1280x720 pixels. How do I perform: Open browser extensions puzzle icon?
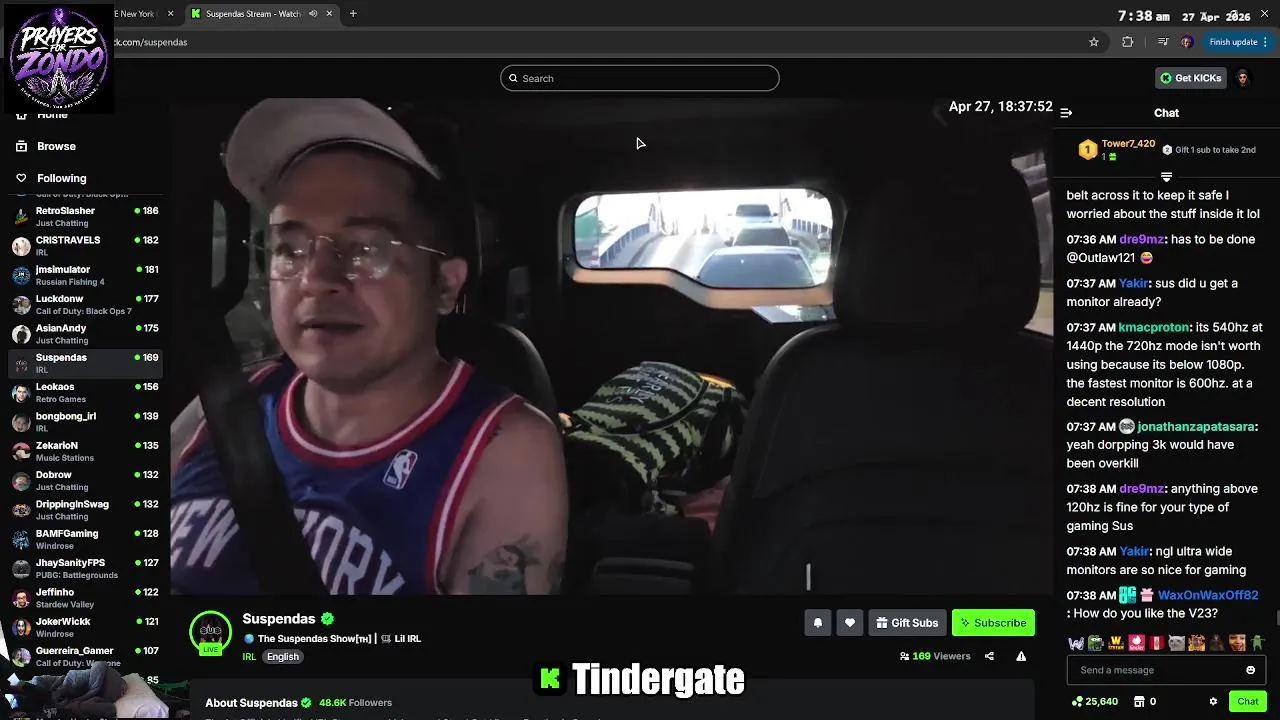tap(1128, 42)
